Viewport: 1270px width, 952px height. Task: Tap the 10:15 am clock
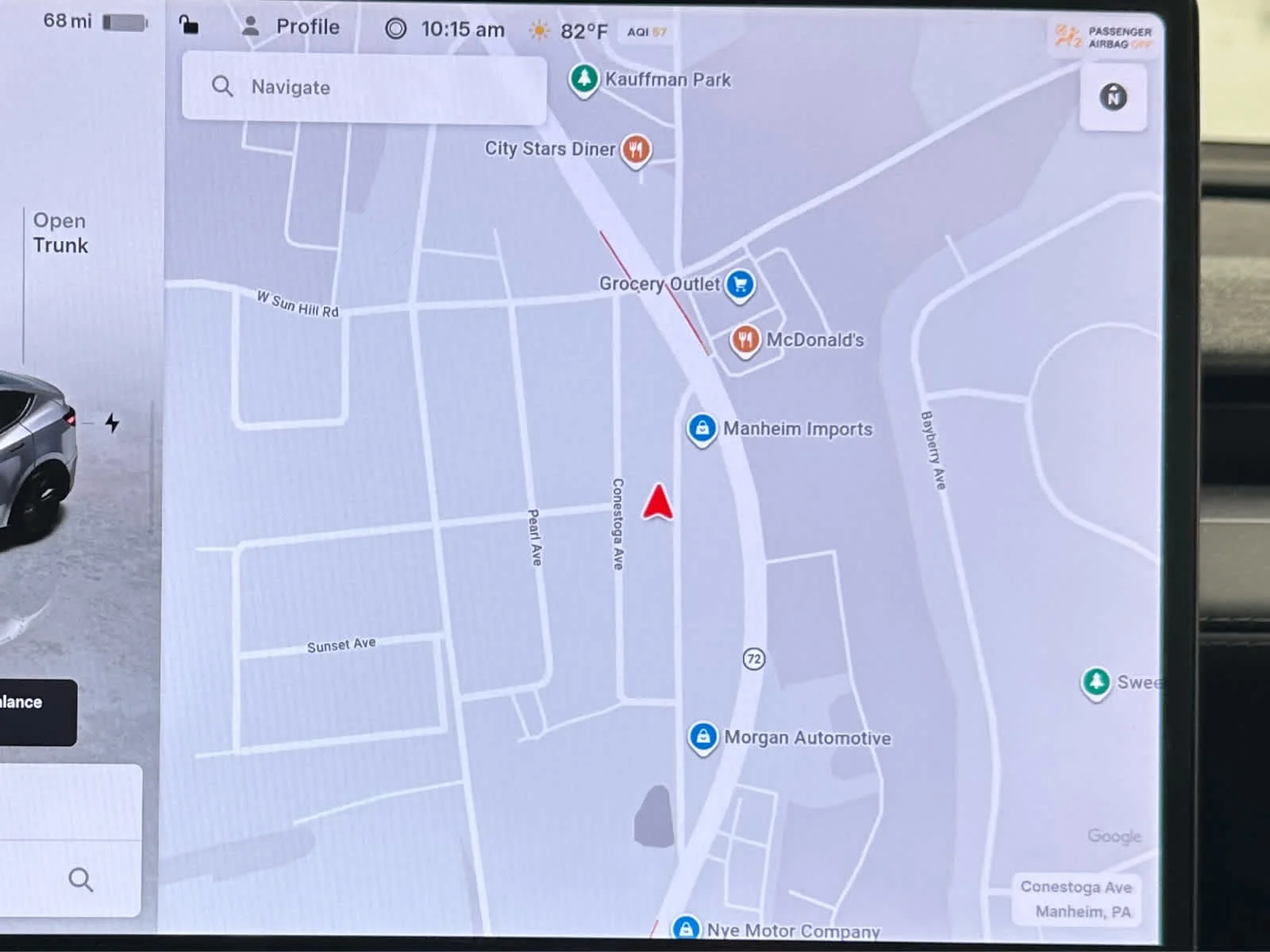(x=463, y=30)
